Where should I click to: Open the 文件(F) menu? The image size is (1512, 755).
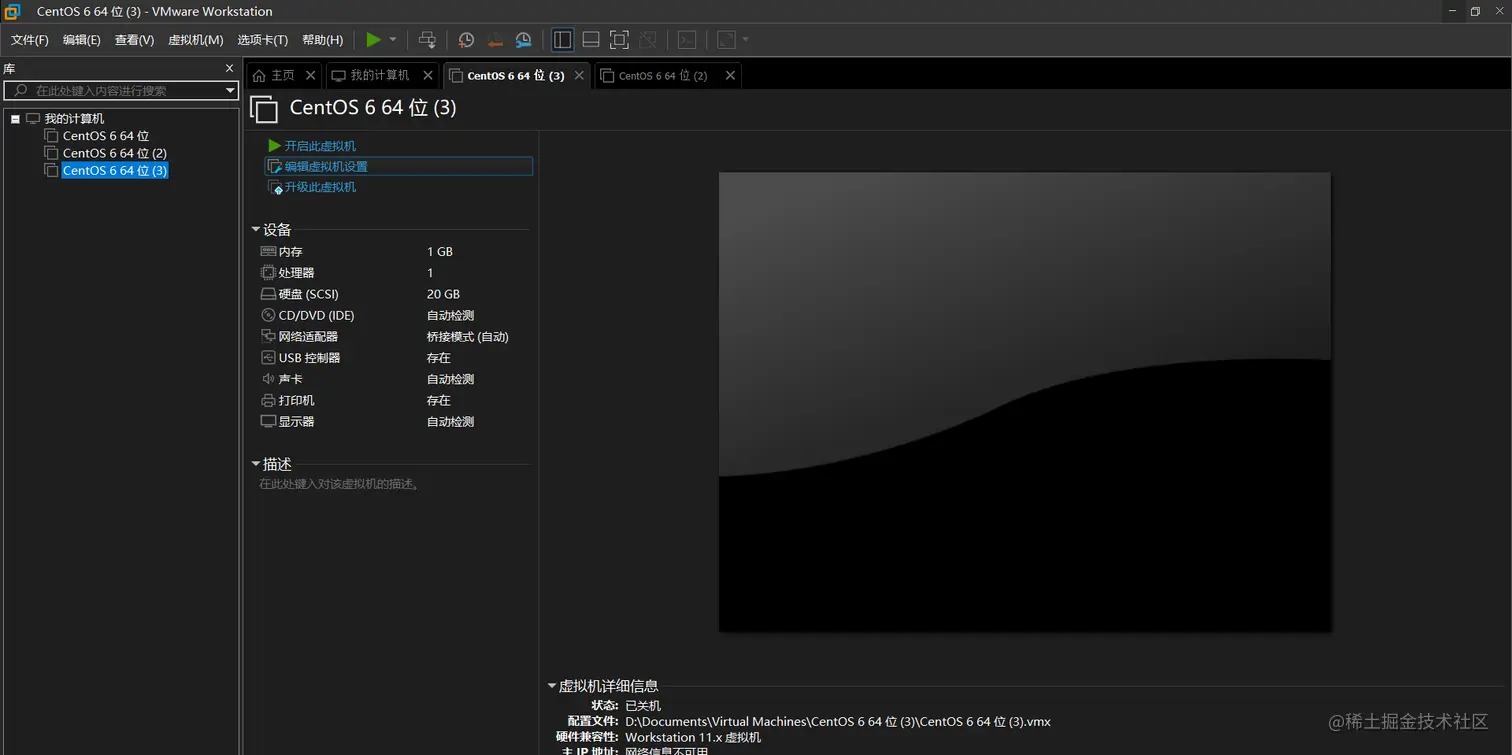tap(29, 40)
